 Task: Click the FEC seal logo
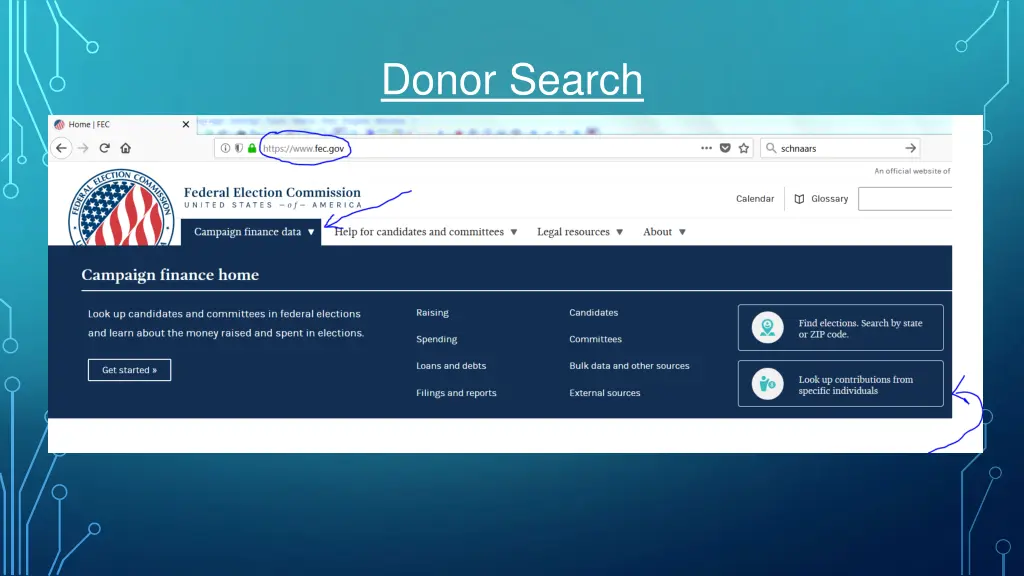pyautogui.click(x=121, y=207)
